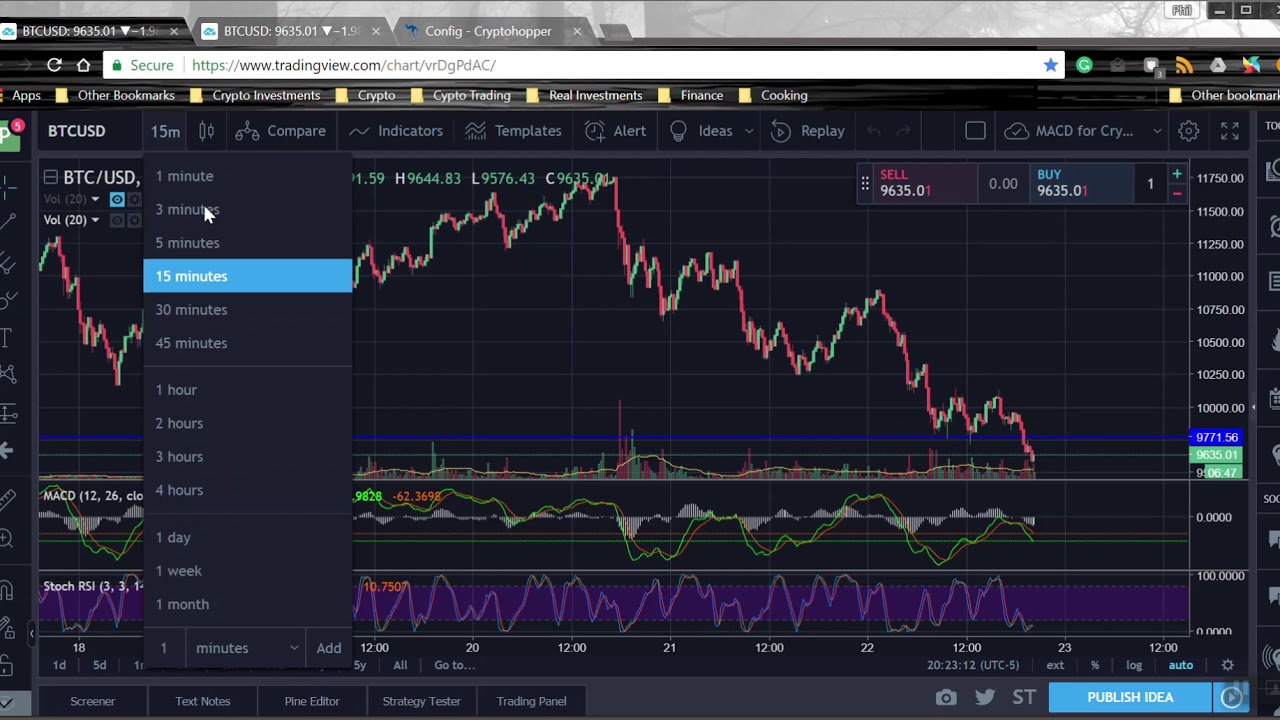The height and width of the screenshot is (720, 1280).
Task: Toggle visibility of highlighted Vol (20) eye
Action: point(117,199)
